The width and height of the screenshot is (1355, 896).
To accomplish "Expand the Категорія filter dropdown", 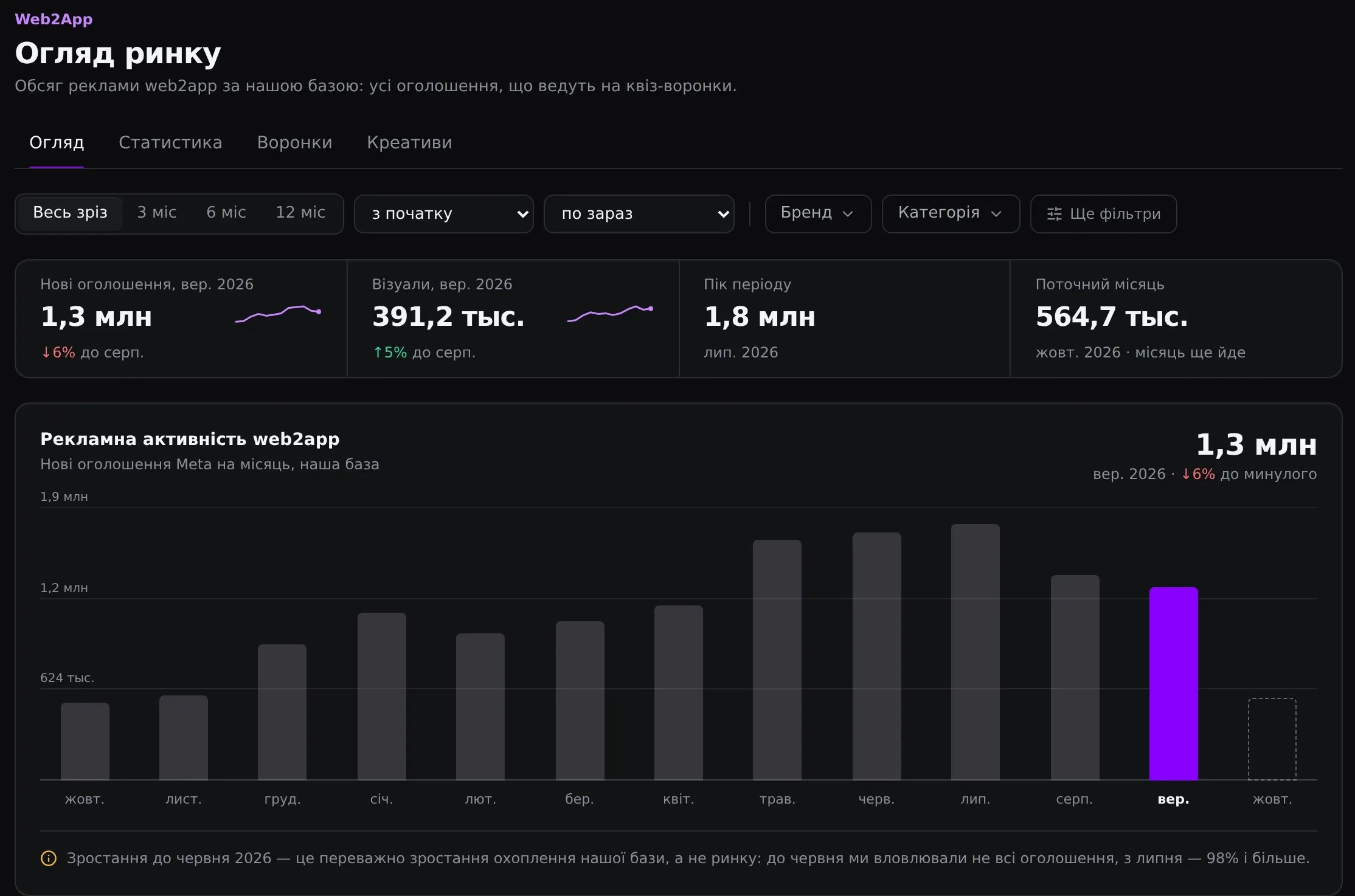I will point(951,214).
